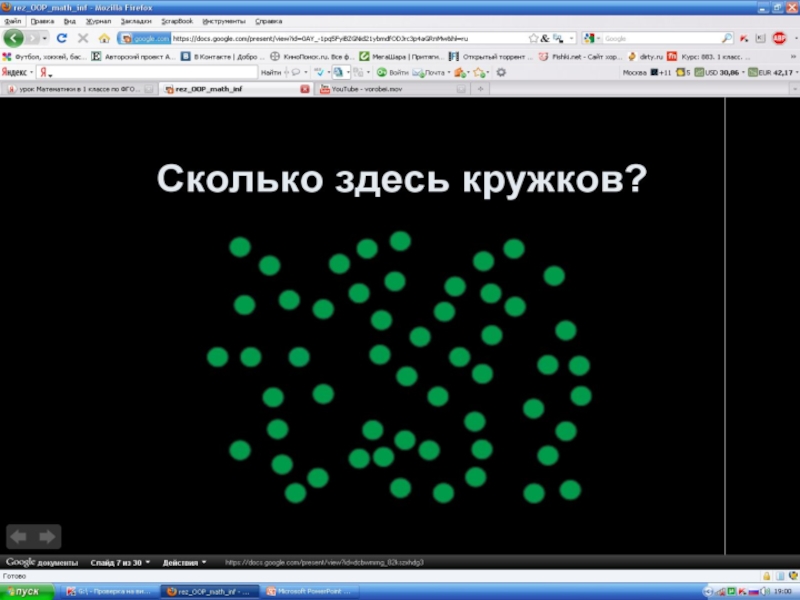Open the Вид menu
Screen dimensions: 800x600
coord(70,21)
